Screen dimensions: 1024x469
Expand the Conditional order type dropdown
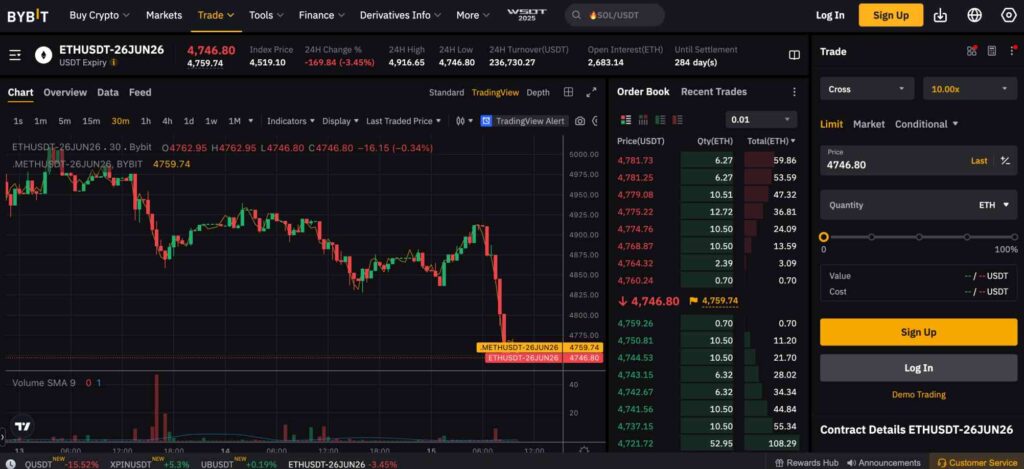926,124
